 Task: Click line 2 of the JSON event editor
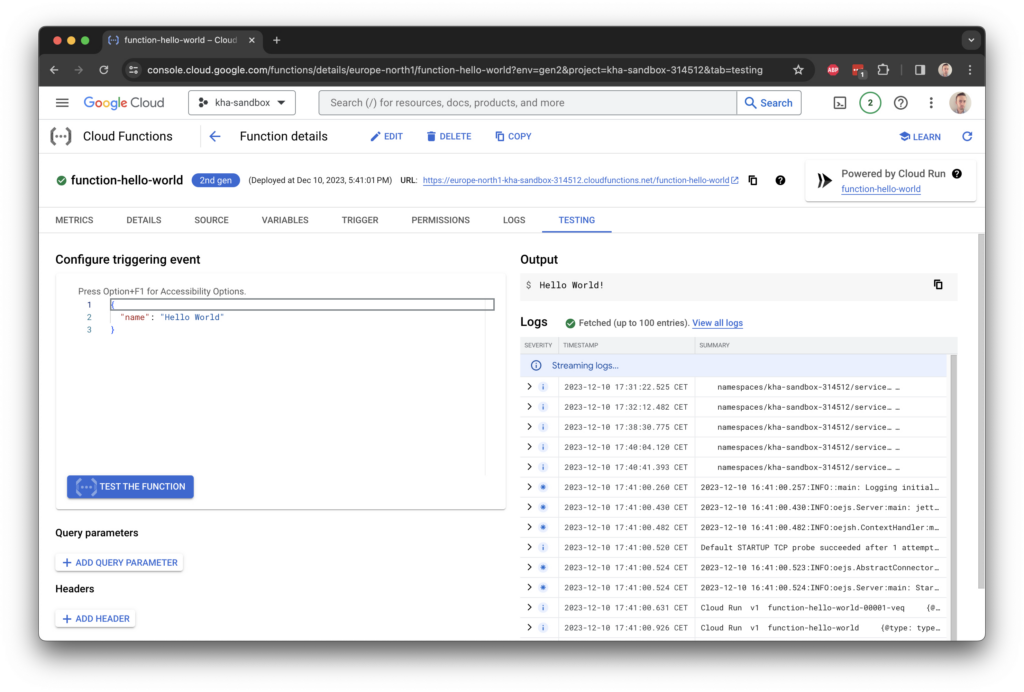pyautogui.click(x=300, y=317)
